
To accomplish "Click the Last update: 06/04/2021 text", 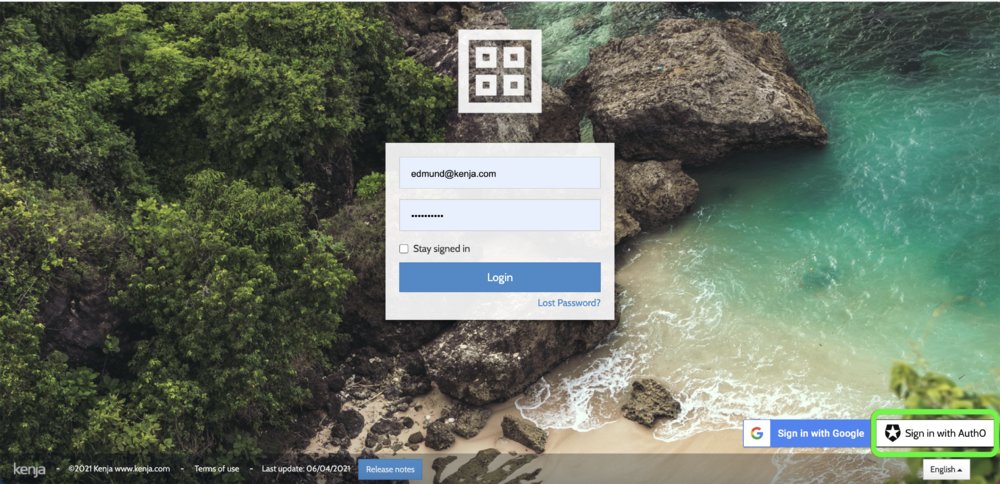I will pos(306,469).
